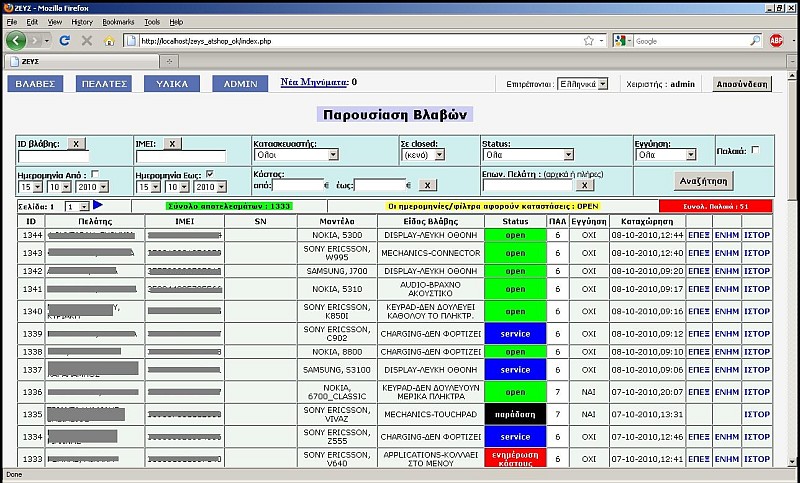Open the Από year dropdown

pyautogui.click(x=92, y=187)
